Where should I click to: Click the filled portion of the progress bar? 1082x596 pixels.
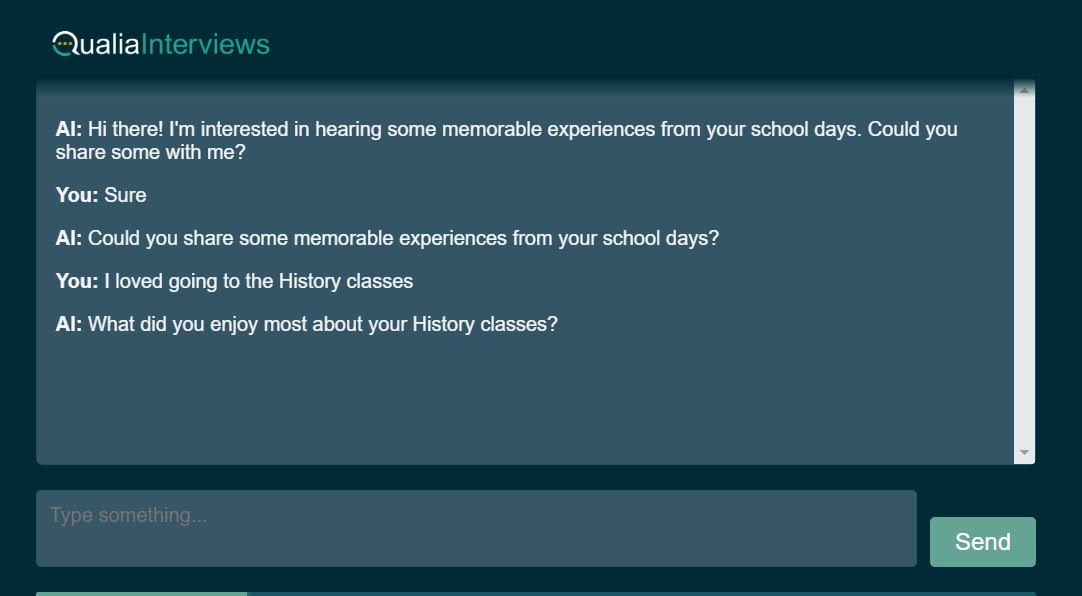141,593
